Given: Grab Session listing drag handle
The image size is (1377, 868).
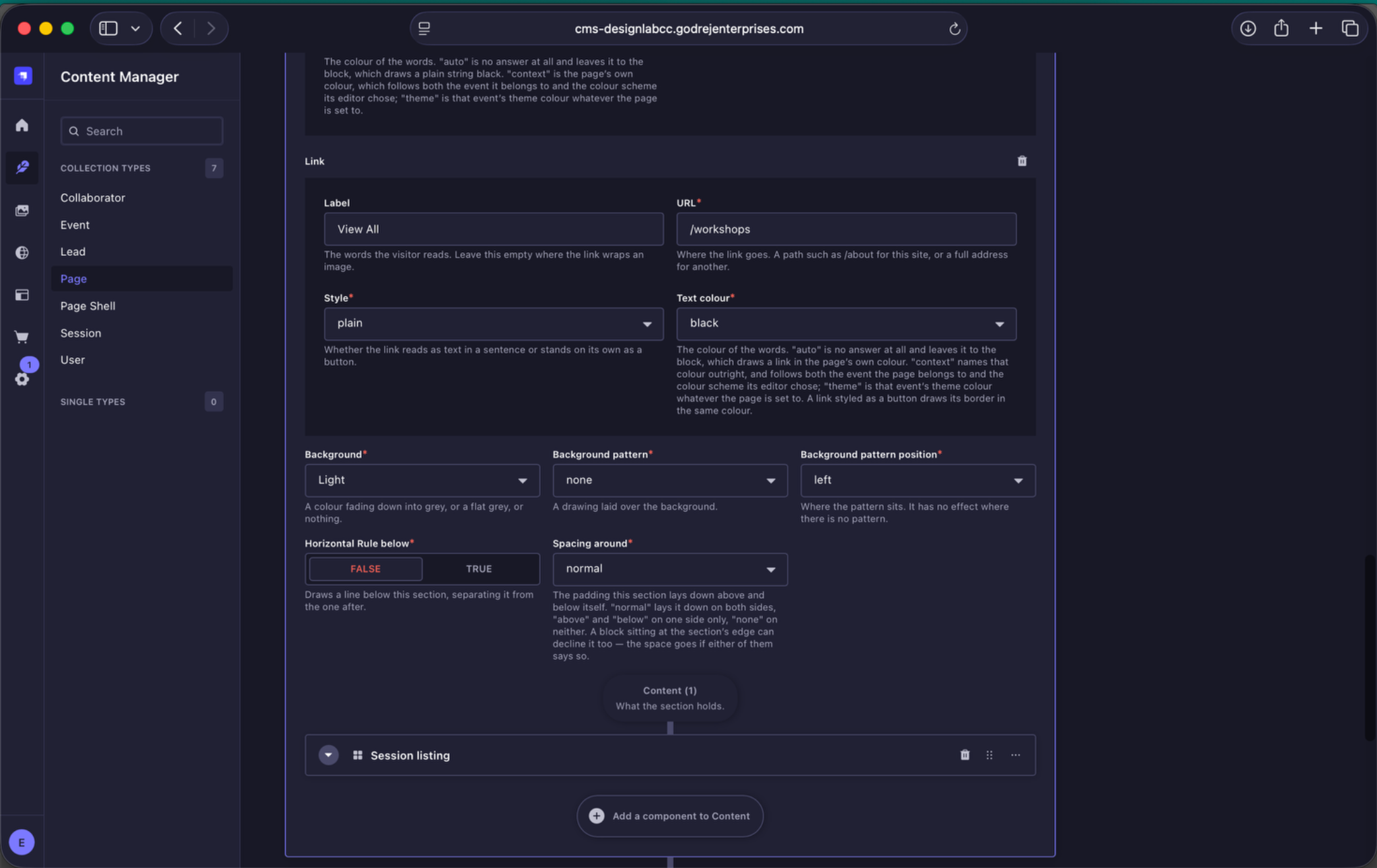Looking at the screenshot, I should tap(990, 754).
